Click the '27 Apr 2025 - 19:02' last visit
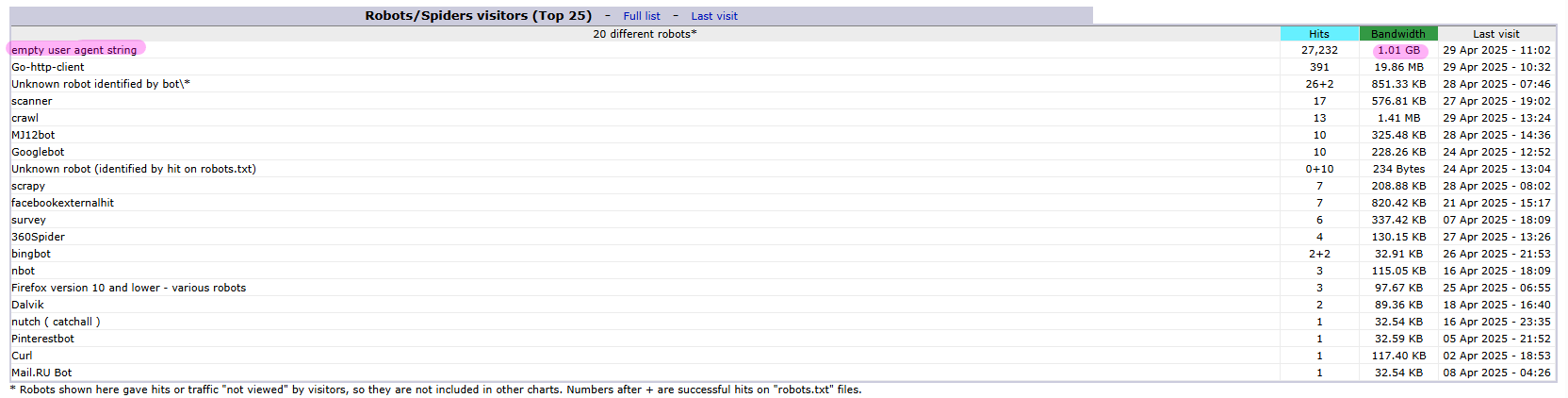The height and width of the screenshot is (398, 1568). click(x=1496, y=101)
